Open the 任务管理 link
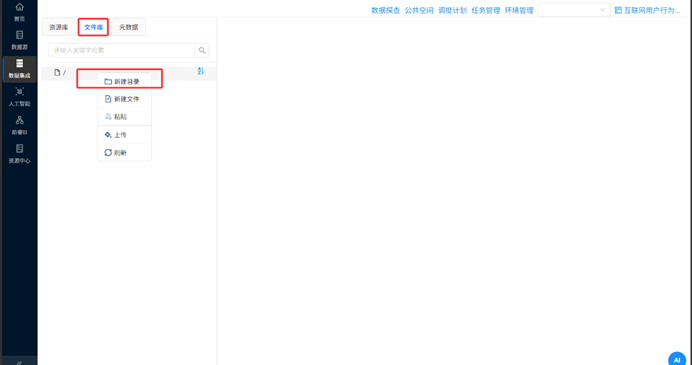This screenshot has height=365, width=692. point(486,10)
